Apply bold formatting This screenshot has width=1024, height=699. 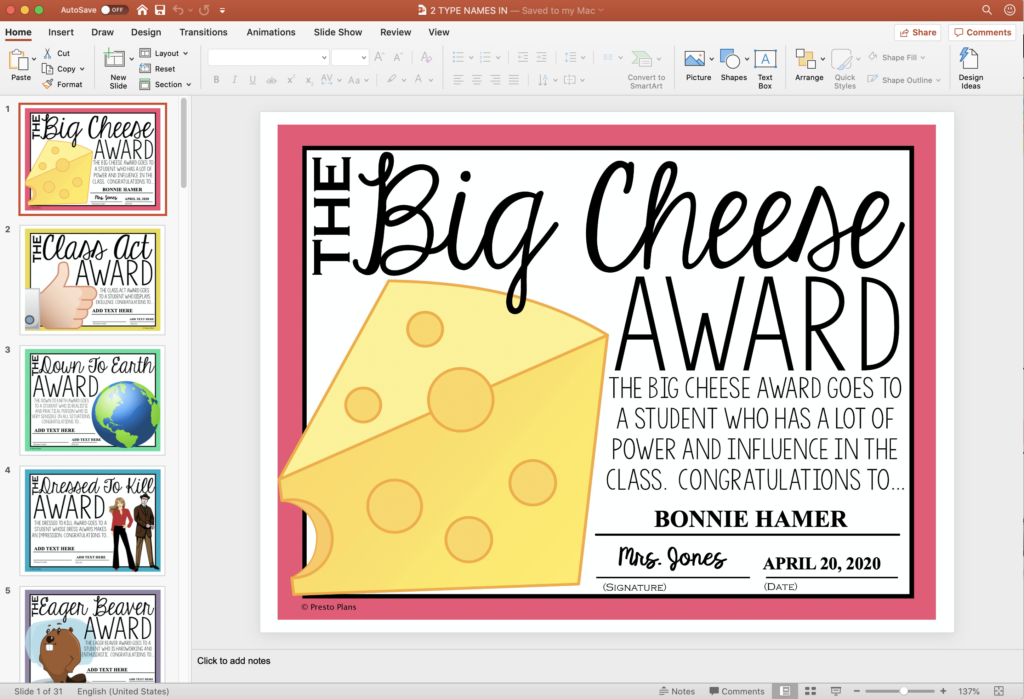pyautogui.click(x=216, y=80)
